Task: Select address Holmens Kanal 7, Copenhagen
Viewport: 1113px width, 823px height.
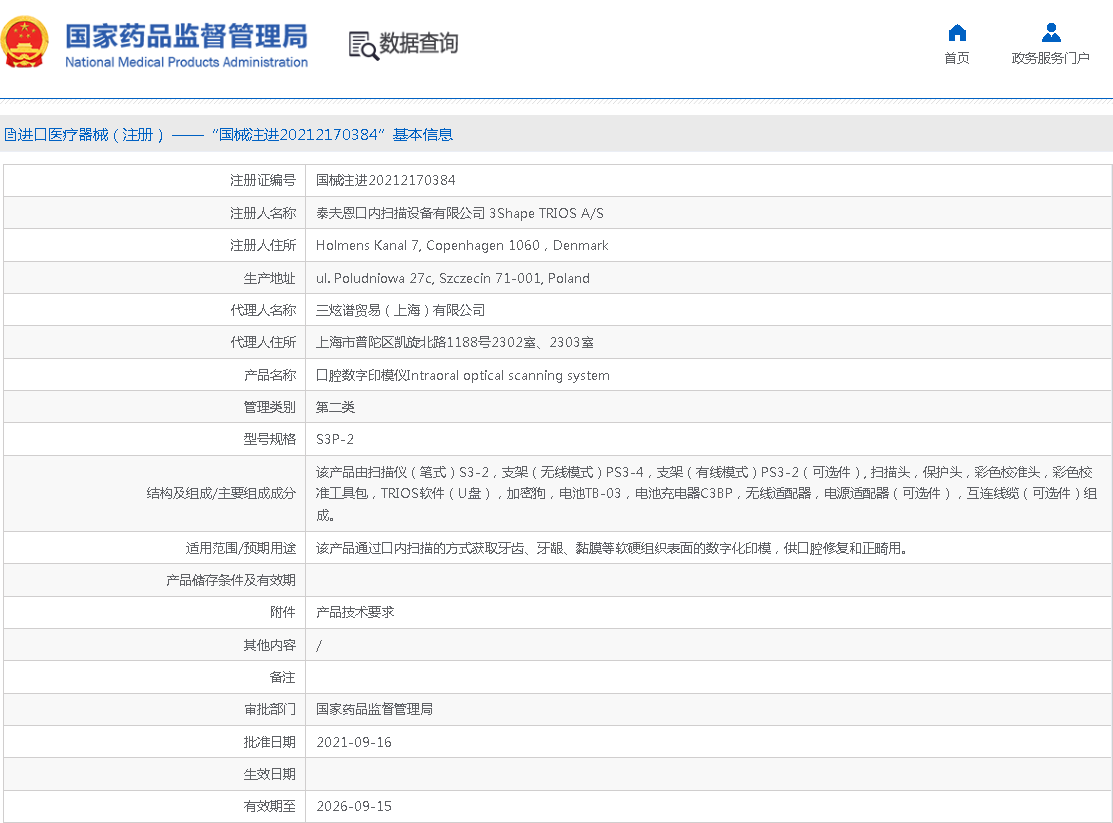Action: pyautogui.click(x=462, y=246)
